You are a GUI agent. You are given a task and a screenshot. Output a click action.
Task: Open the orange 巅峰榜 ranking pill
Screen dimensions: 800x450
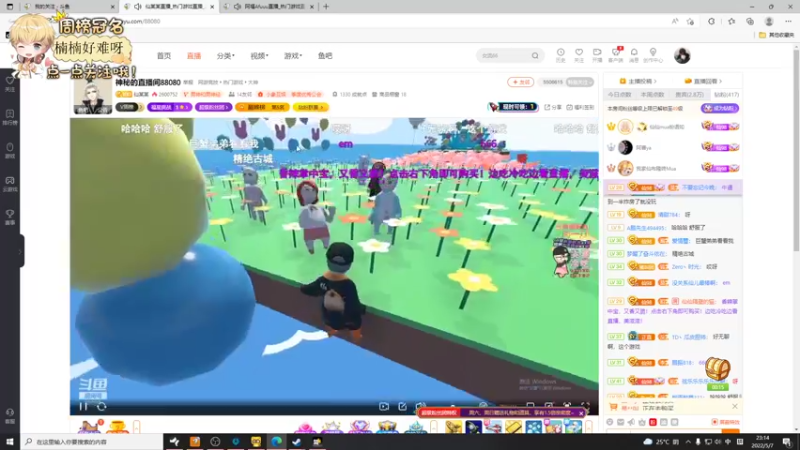click(262, 107)
